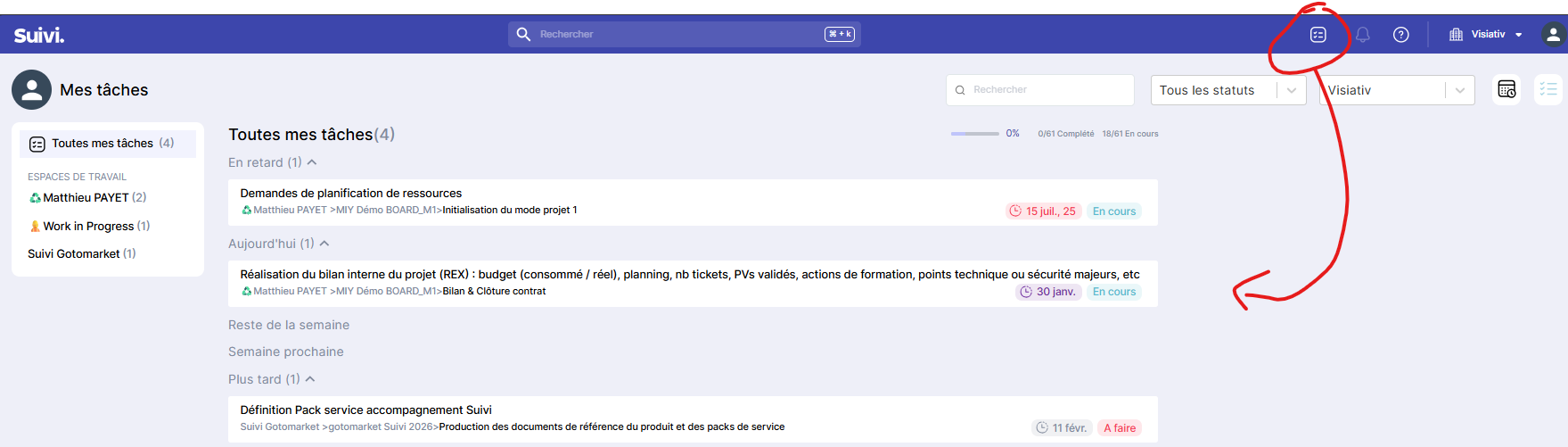Screen dimensions: 1568x447
Task: Open the Visiativ organization dropdown in header
Action: click(x=1486, y=35)
